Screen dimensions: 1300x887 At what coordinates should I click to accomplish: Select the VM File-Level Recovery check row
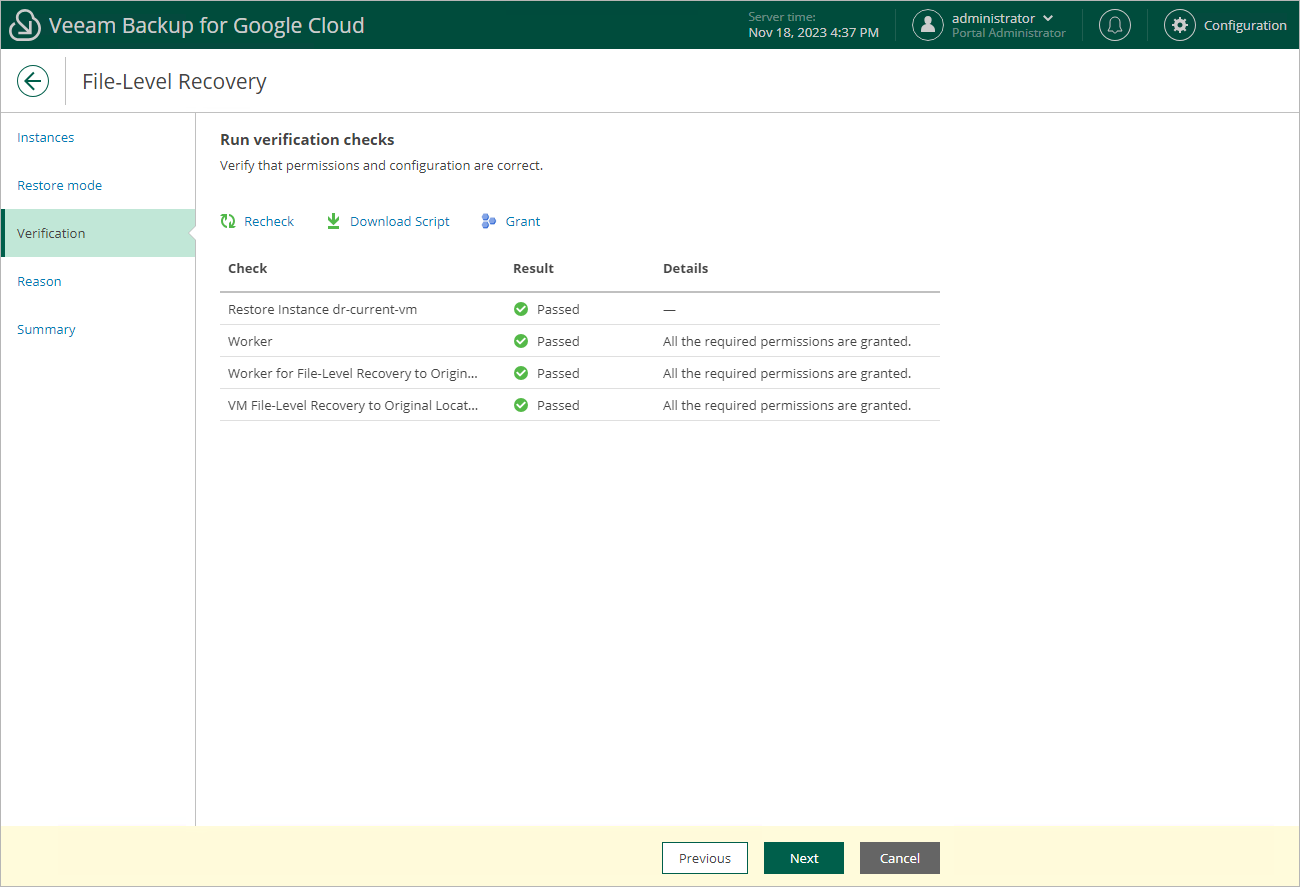click(580, 405)
